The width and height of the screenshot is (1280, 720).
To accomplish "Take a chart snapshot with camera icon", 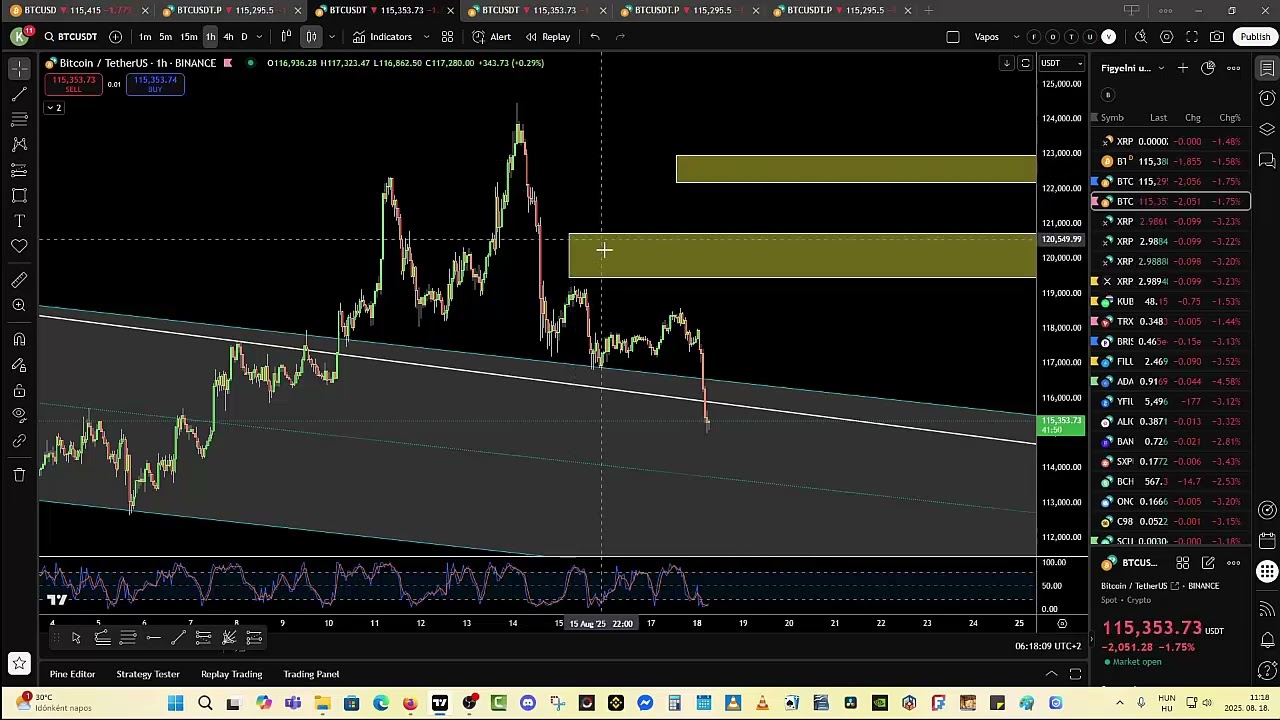I will pos(1217,37).
